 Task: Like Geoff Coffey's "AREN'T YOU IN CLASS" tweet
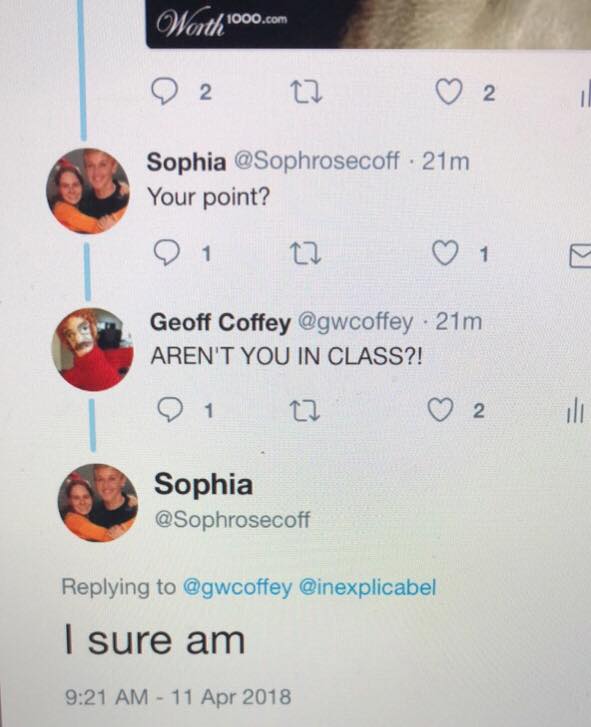(440, 410)
